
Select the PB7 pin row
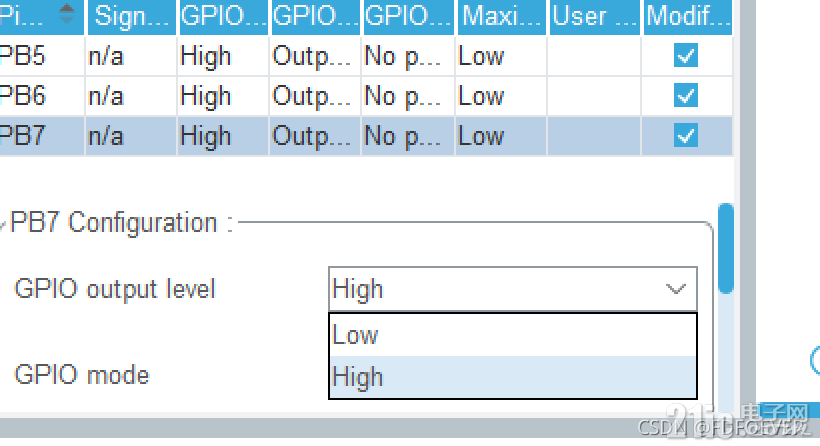coord(22,135)
